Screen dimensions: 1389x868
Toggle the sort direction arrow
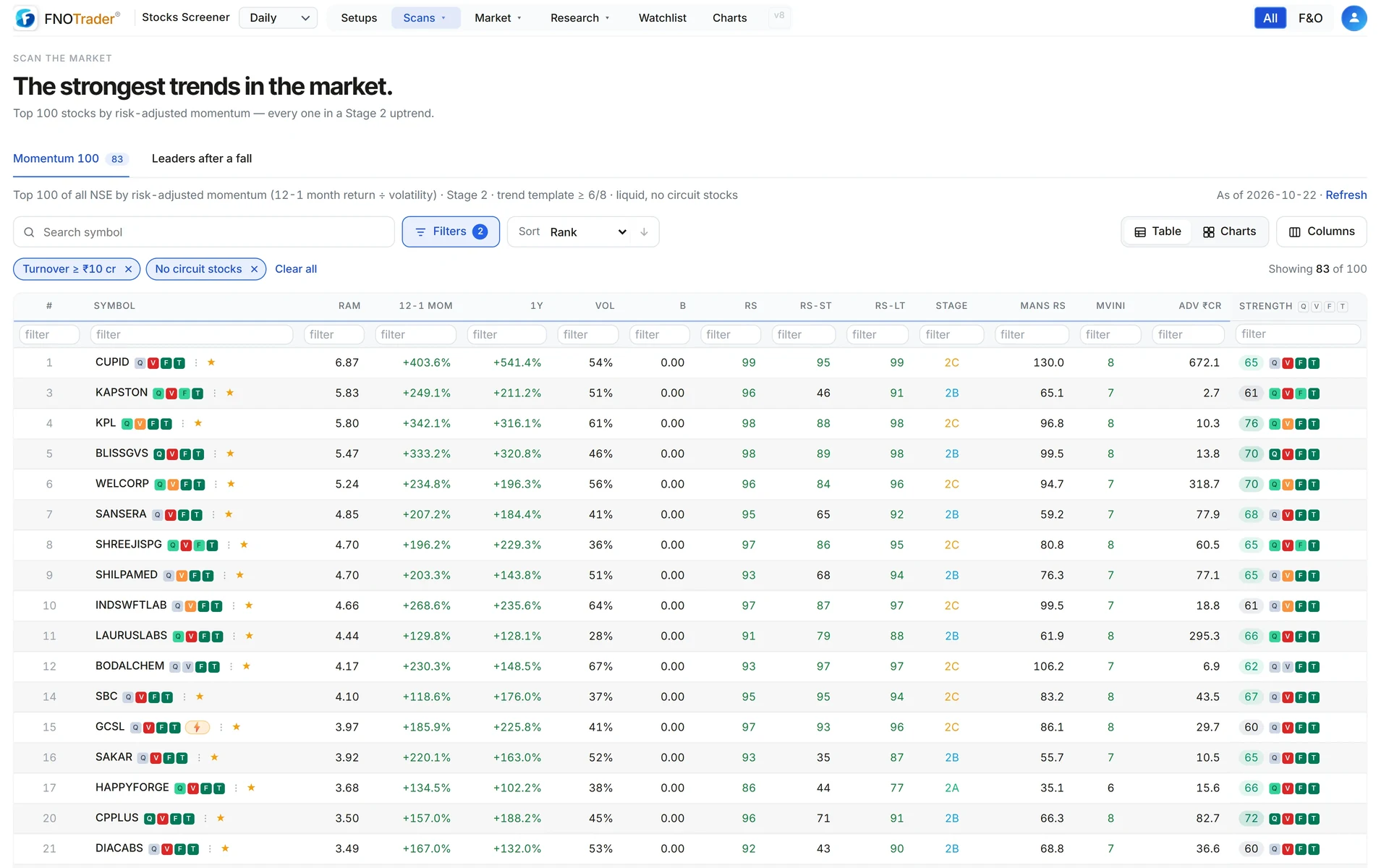[x=644, y=232]
